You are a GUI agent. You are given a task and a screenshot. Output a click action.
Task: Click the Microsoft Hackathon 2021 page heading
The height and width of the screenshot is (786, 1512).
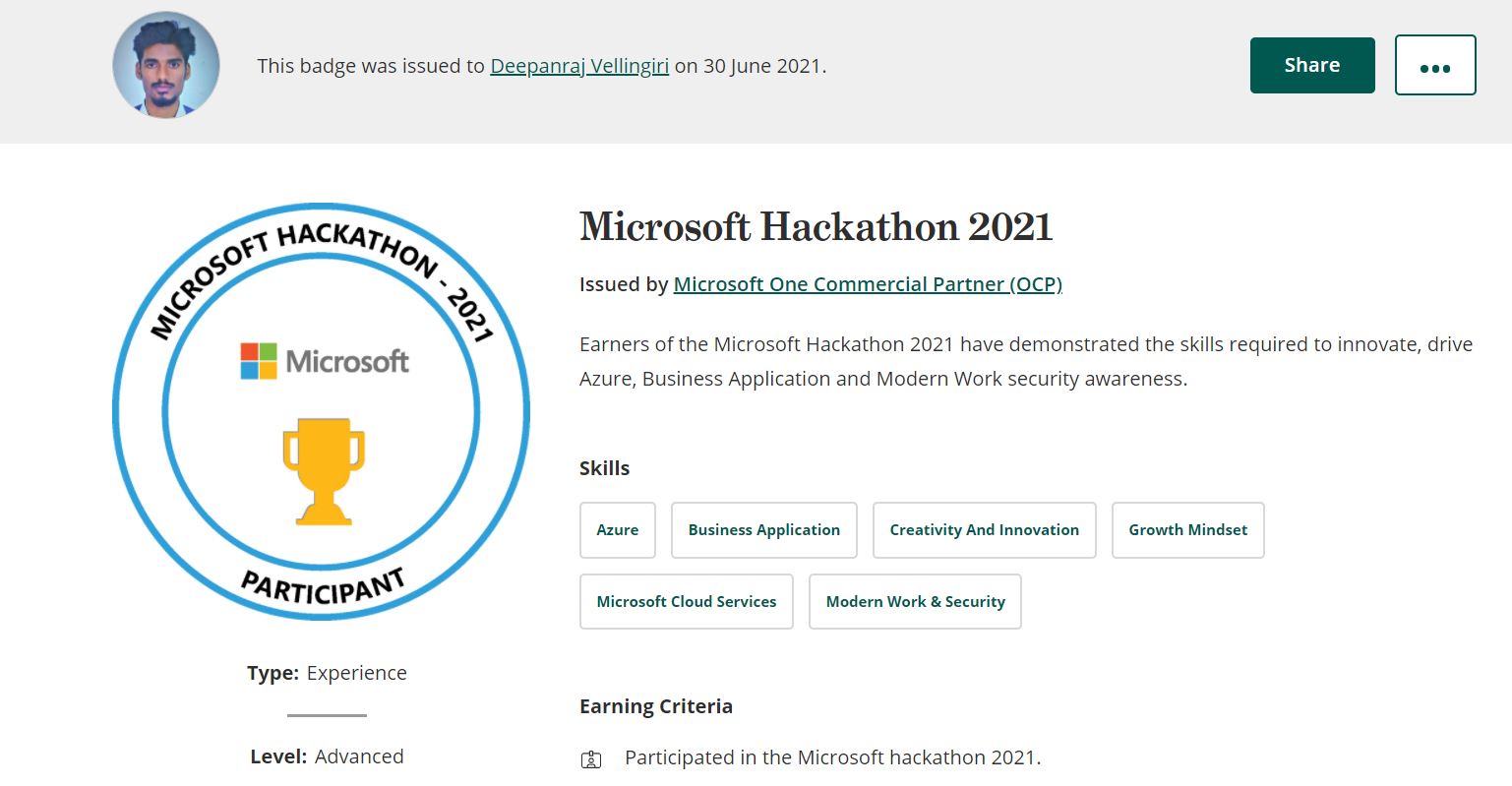[816, 227]
